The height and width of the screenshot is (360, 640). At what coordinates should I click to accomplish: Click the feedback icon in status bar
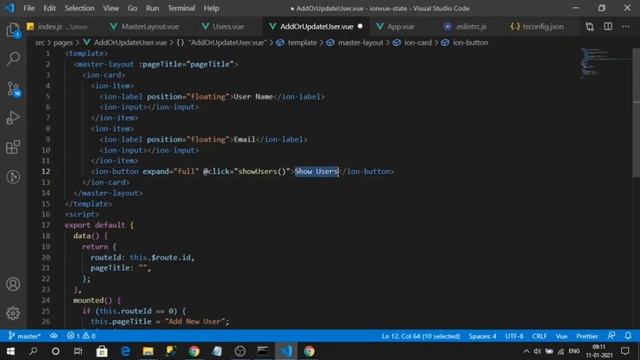click(x=611, y=336)
